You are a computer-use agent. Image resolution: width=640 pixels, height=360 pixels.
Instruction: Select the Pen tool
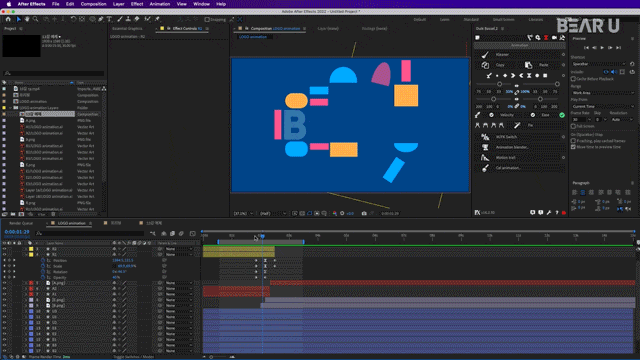101,19
